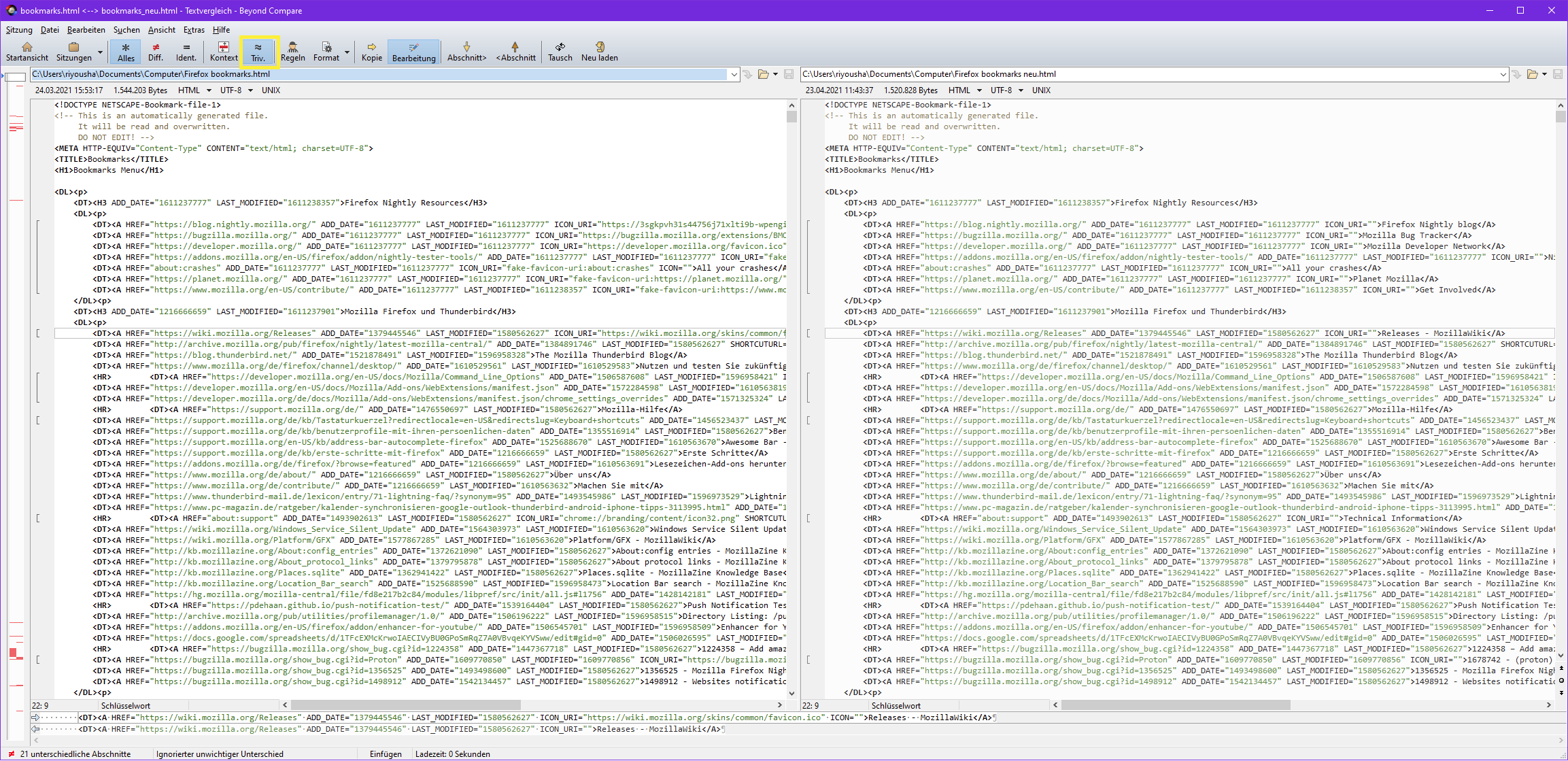
Task: Click right pane open folder icon
Action: click(x=1532, y=74)
